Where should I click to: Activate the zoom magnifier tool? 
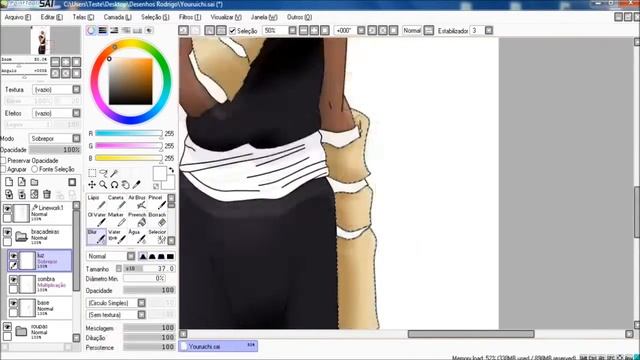tap(103, 185)
